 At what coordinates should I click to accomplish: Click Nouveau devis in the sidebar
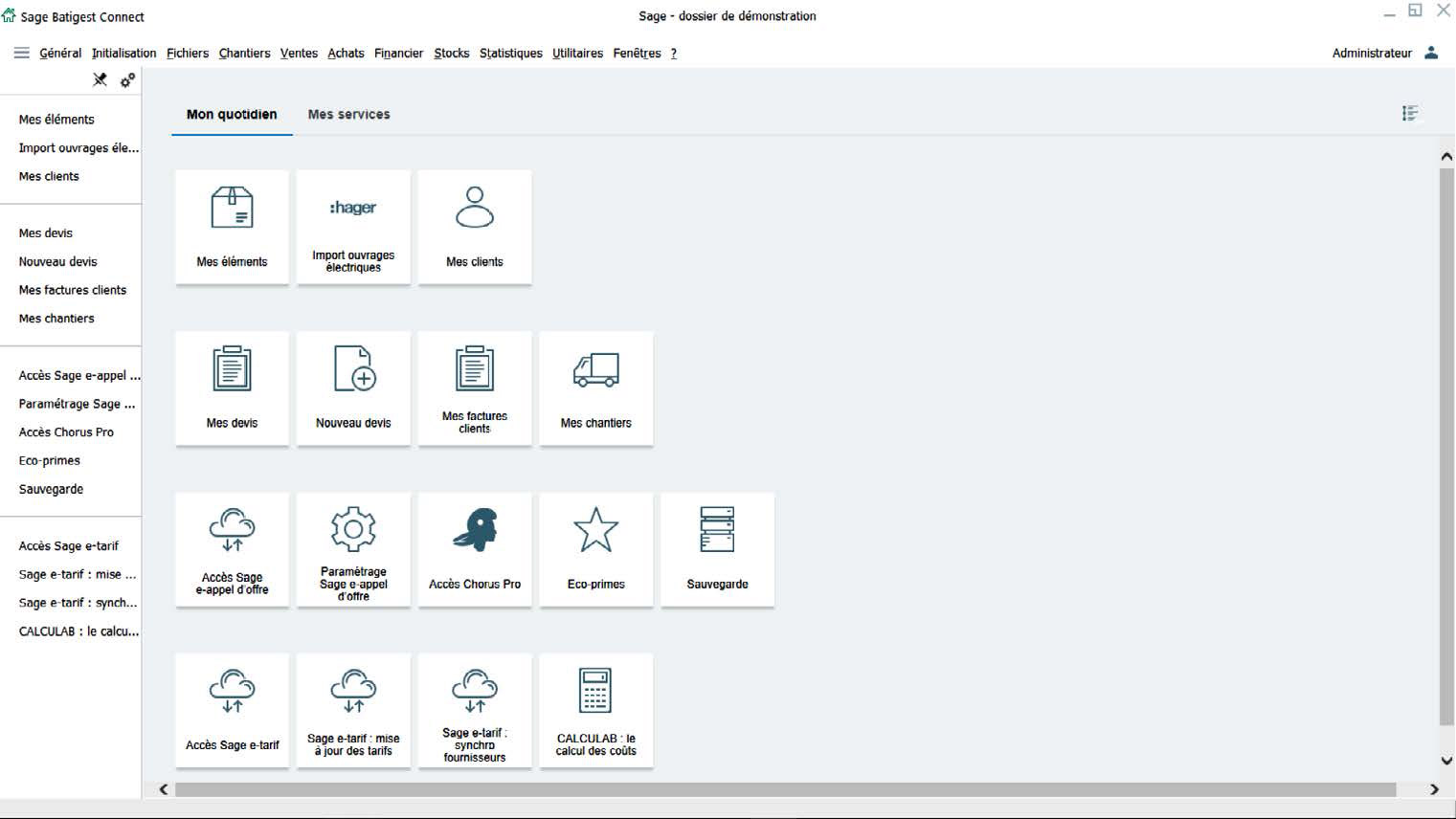(x=57, y=261)
